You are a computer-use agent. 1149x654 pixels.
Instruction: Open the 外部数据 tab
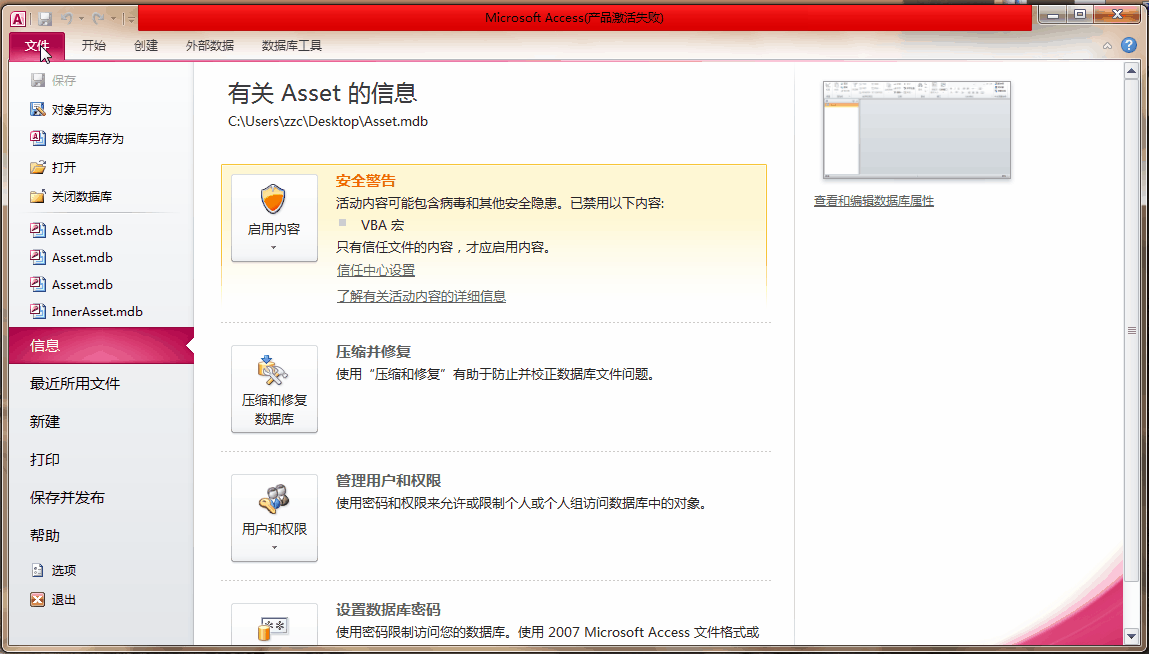210,45
